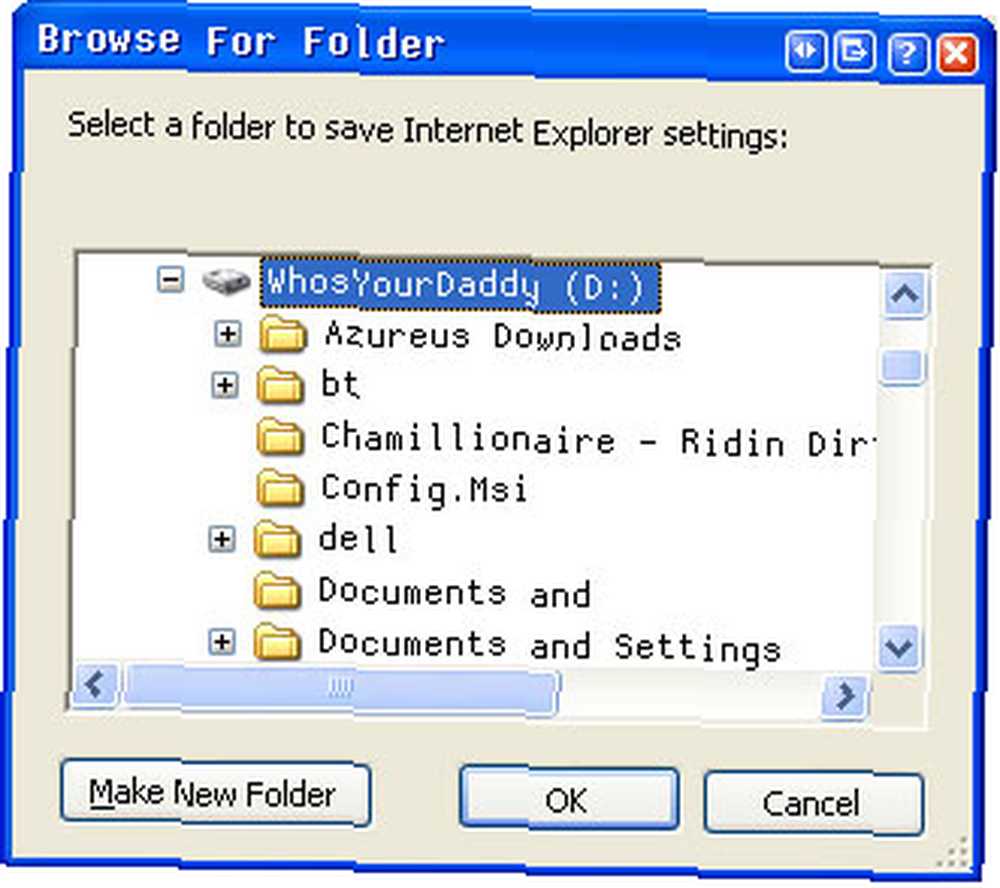Select the dell folder name
The image size is (1000, 888).
coord(358,539)
